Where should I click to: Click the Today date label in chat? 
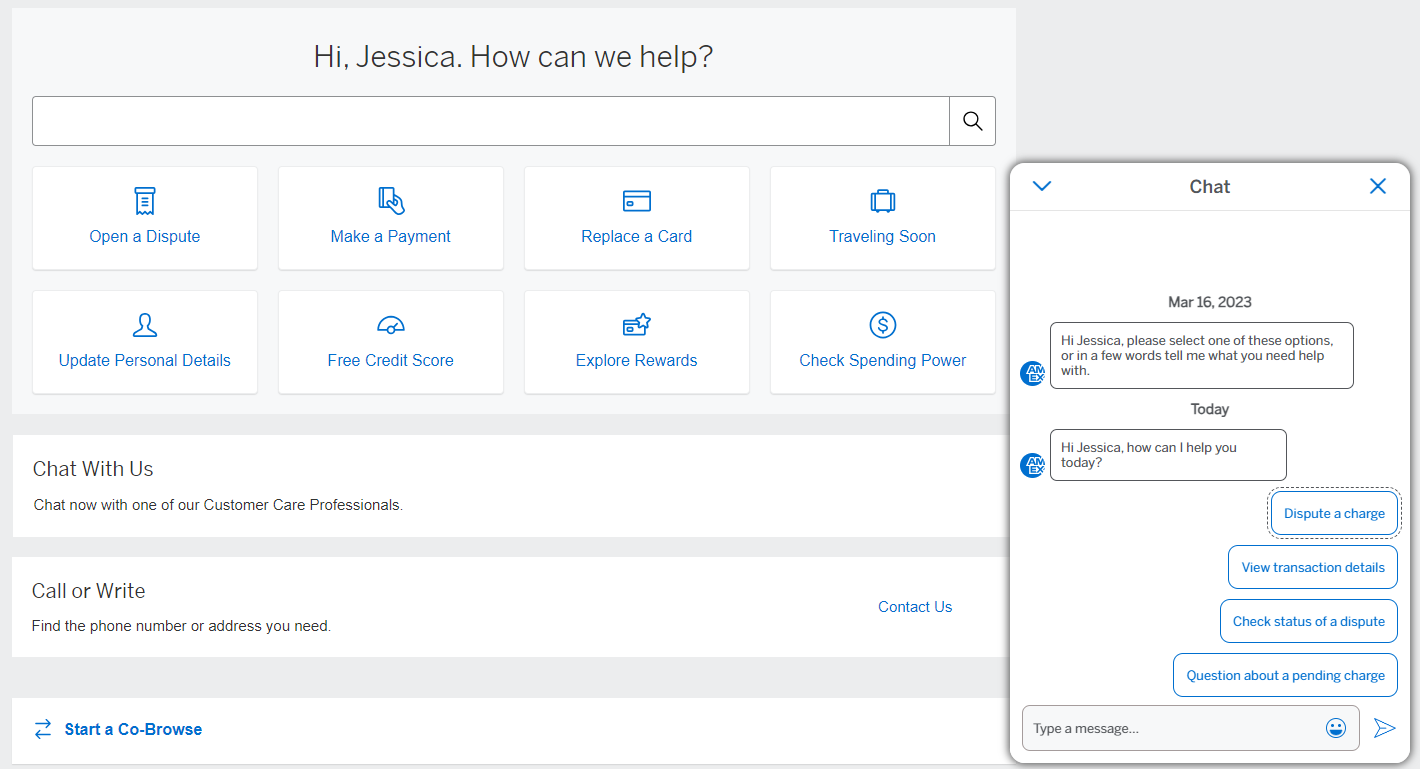click(x=1210, y=409)
